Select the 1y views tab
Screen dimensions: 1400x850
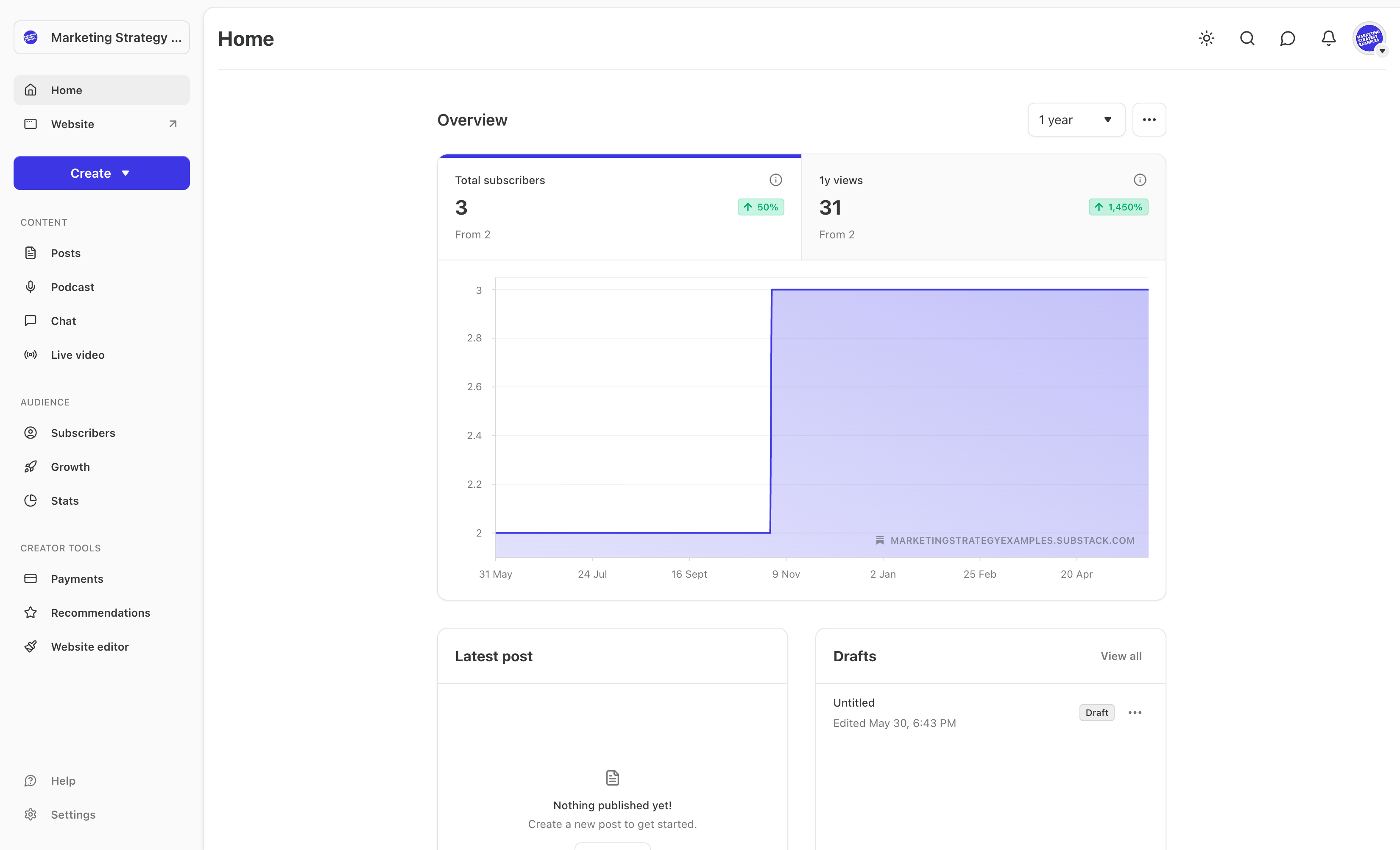point(984,207)
